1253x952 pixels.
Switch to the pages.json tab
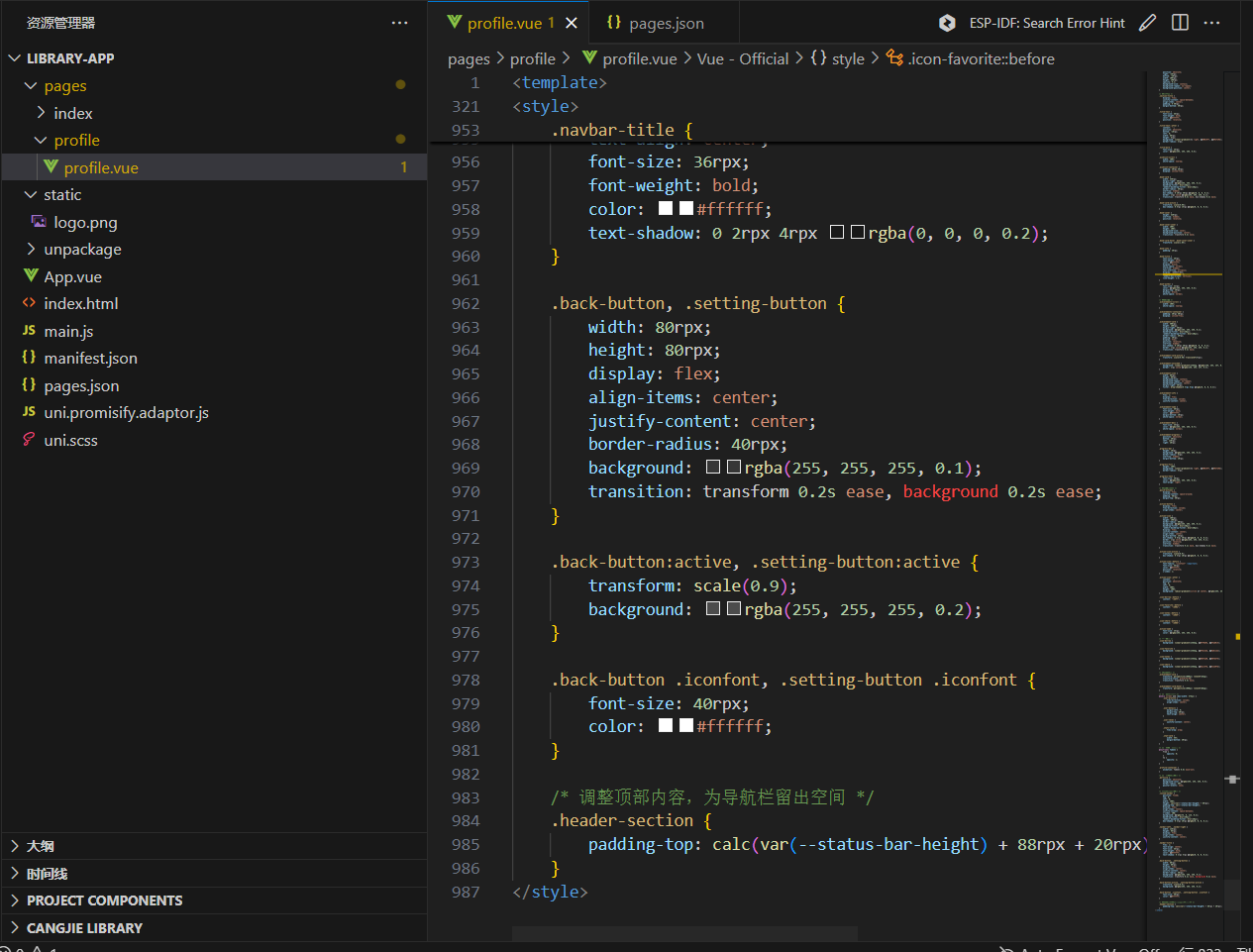(x=656, y=23)
